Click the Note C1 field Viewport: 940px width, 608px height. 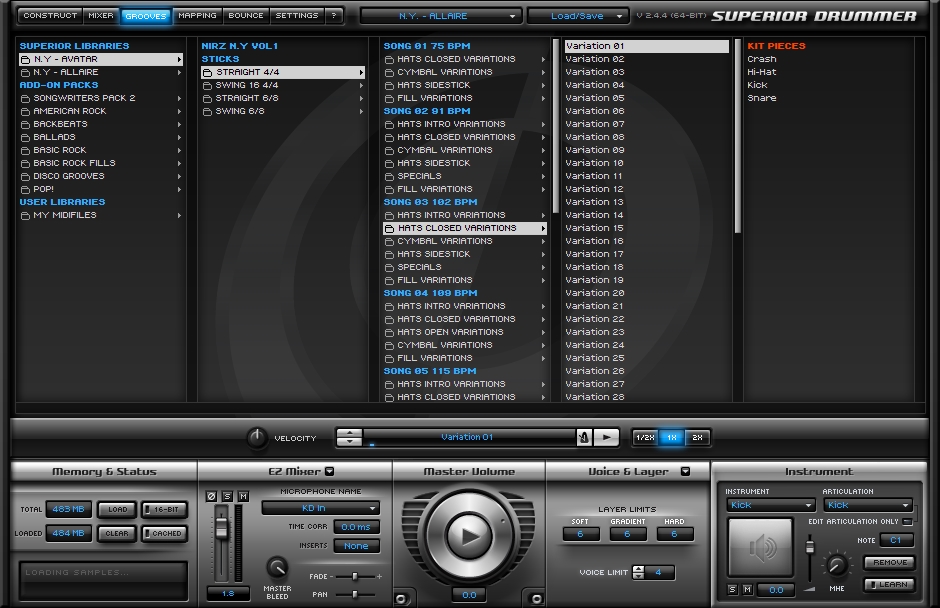tap(896, 540)
